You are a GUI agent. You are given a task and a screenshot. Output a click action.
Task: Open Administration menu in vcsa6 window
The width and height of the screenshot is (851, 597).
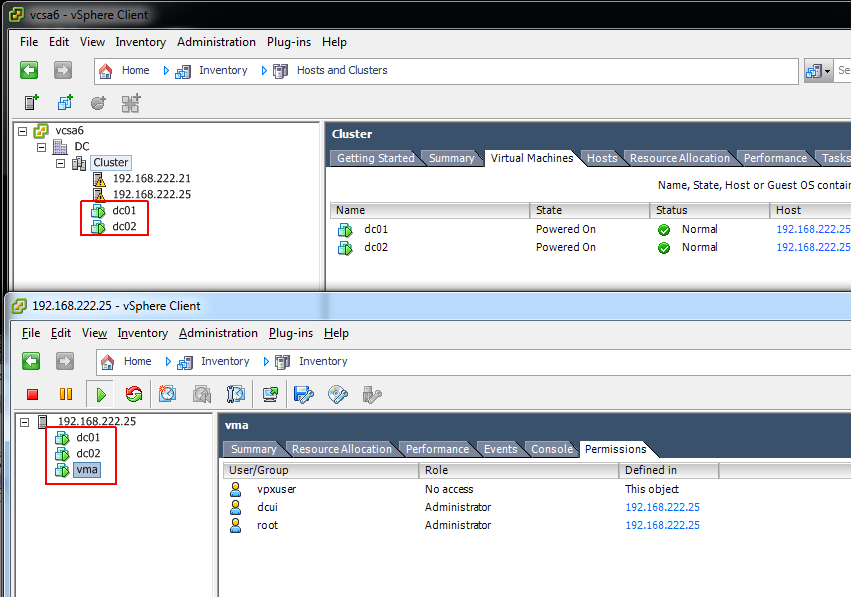pos(216,42)
